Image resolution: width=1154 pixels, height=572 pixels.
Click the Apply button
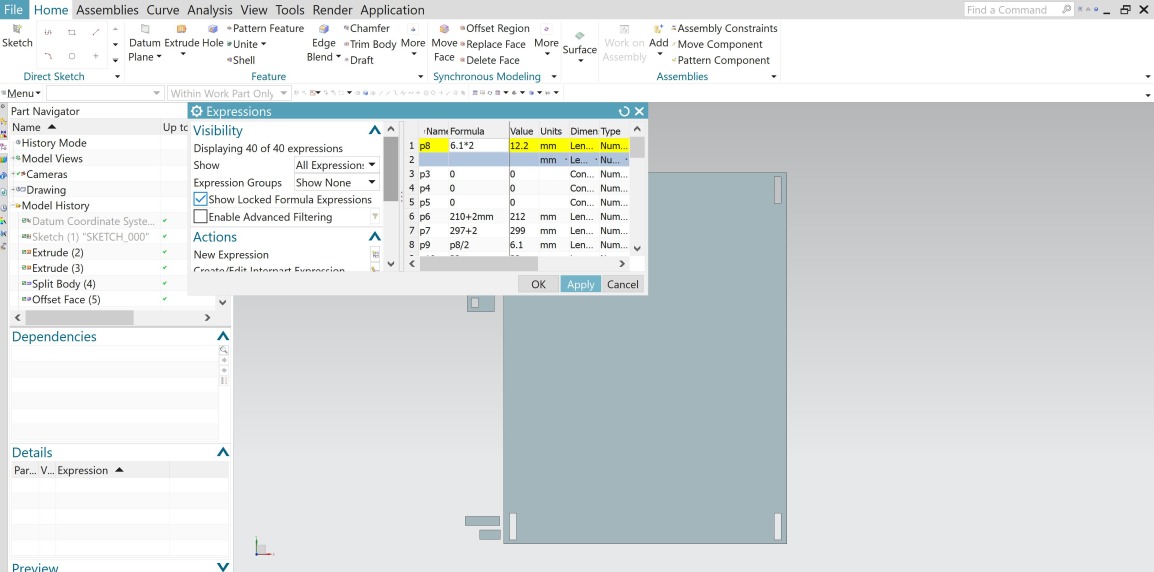pos(580,284)
